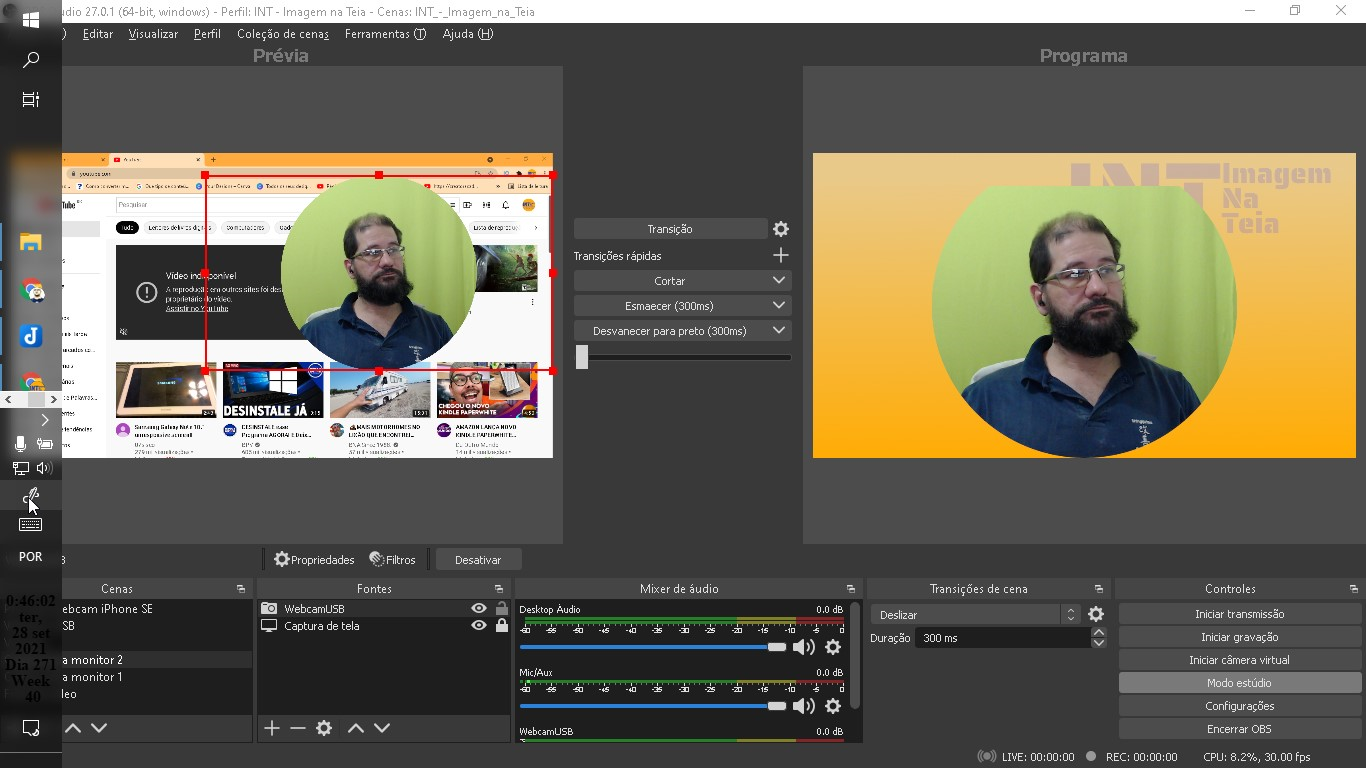Lock the WebcamUSB source
Viewport: 1366px width, 768px height.
coord(499,607)
